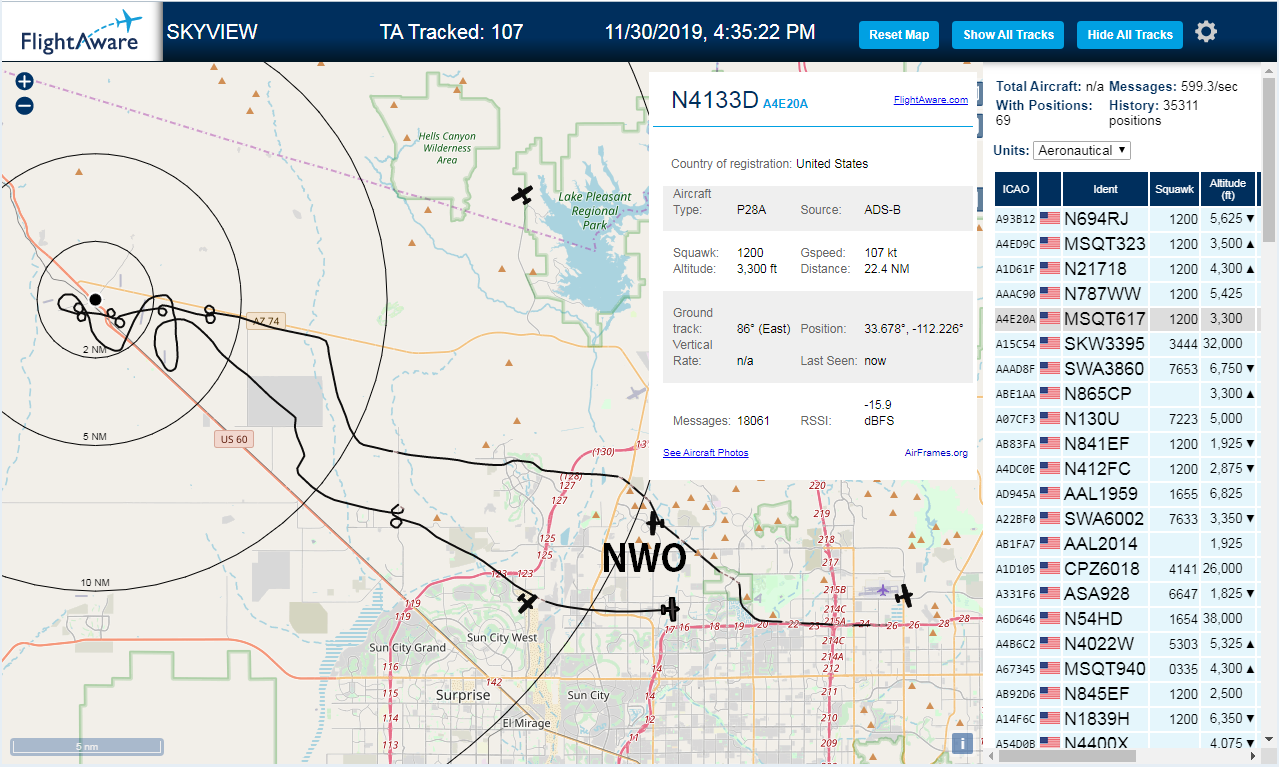1279x767 pixels.
Task: Click US flag in SKW3395 row
Action: point(1050,343)
